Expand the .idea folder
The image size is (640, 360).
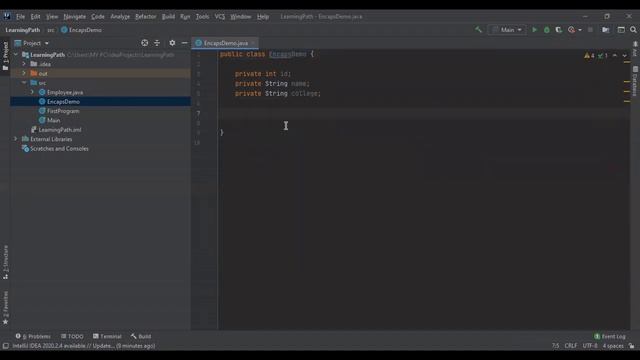click(24, 64)
